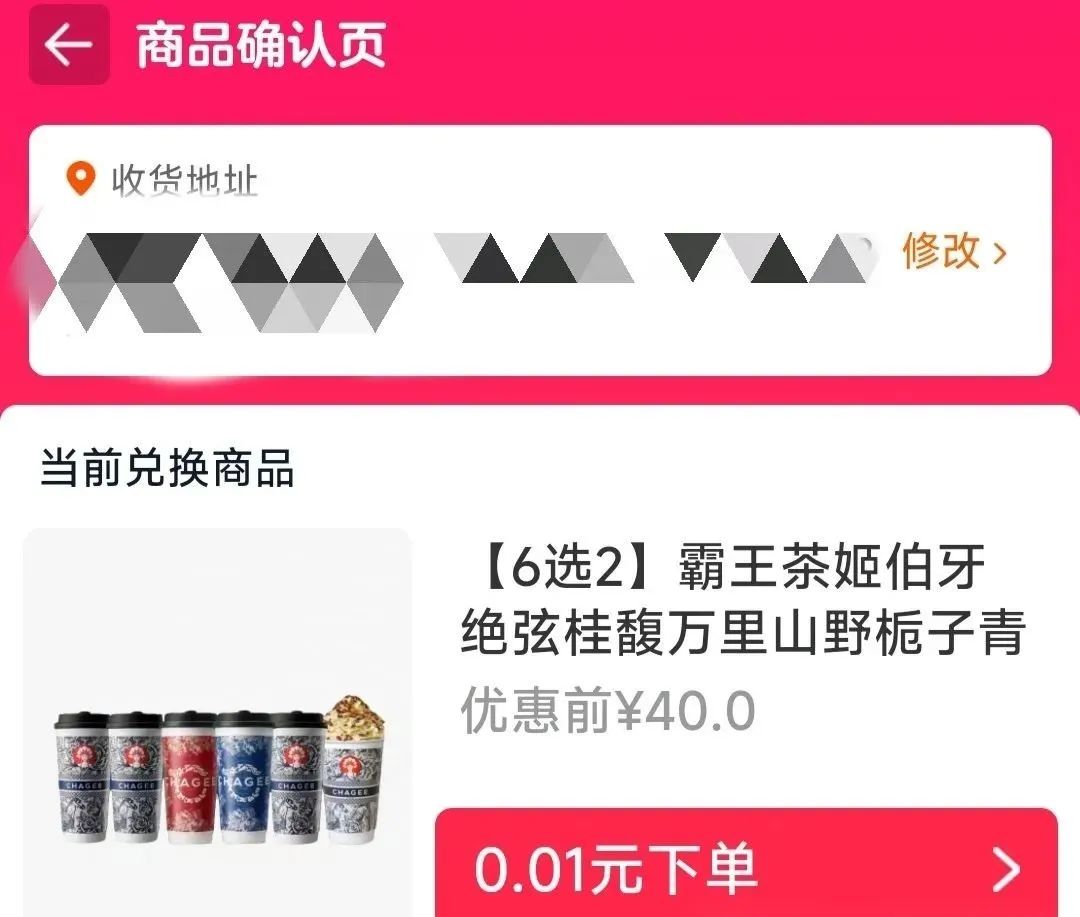Click the 收货地址 label
The height and width of the screenshot is (917, 1080).
pyautogui.click(x=185, y=181)
